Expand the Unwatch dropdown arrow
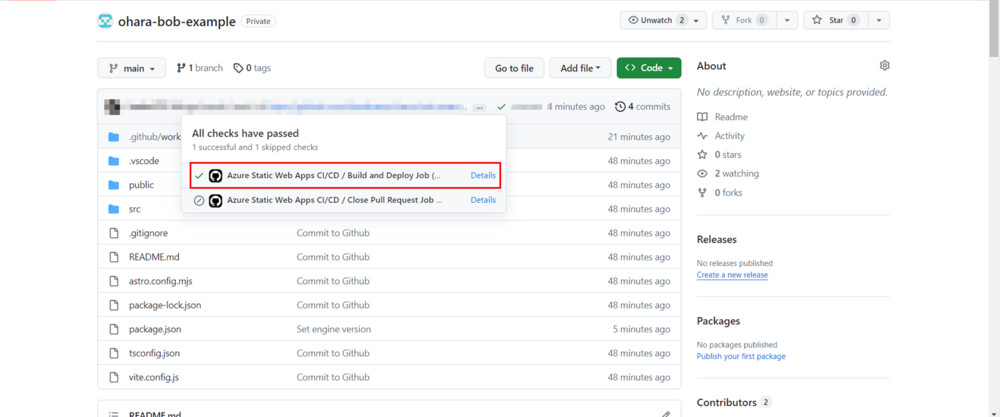Screen dimensions: 1000x417 tap(696, 21)
